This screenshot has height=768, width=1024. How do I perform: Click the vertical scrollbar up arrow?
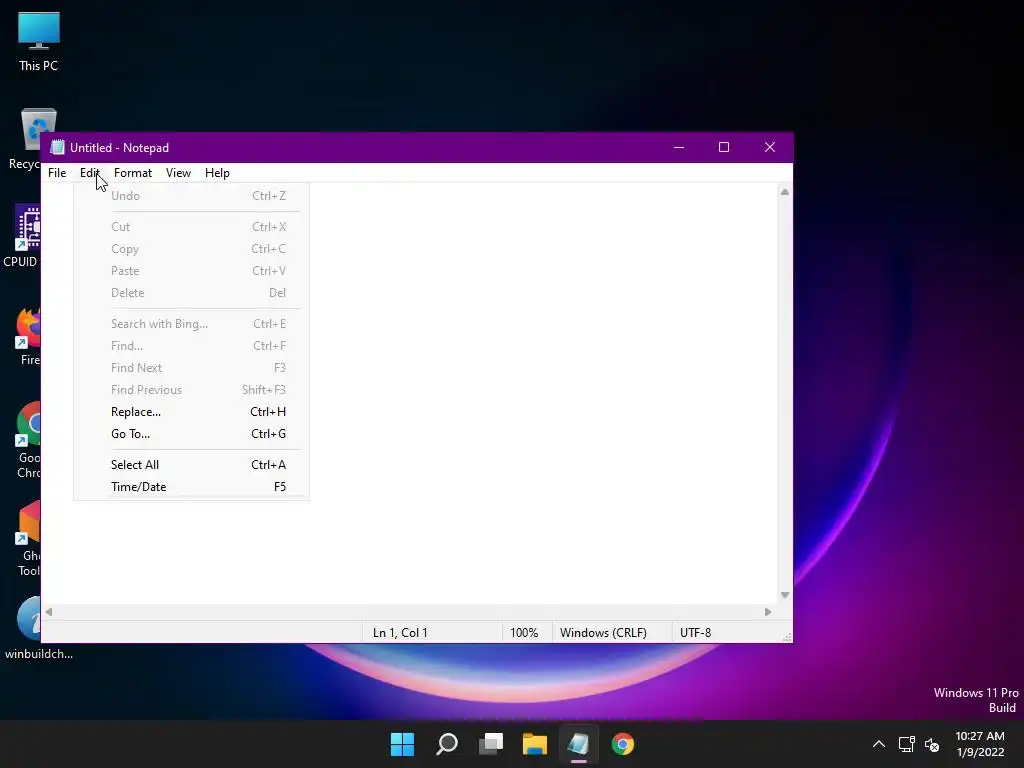pos(785,192)
